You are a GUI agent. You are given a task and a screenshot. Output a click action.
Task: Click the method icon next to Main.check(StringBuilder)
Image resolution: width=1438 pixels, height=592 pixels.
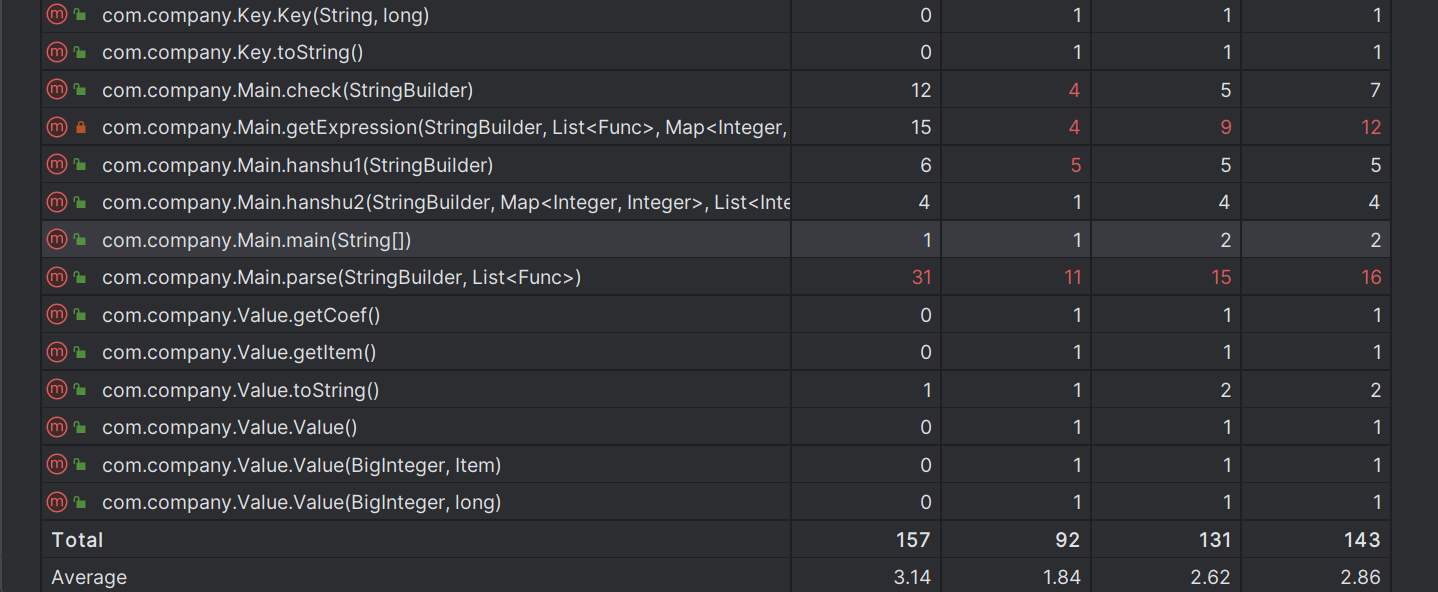coord(57,90)
